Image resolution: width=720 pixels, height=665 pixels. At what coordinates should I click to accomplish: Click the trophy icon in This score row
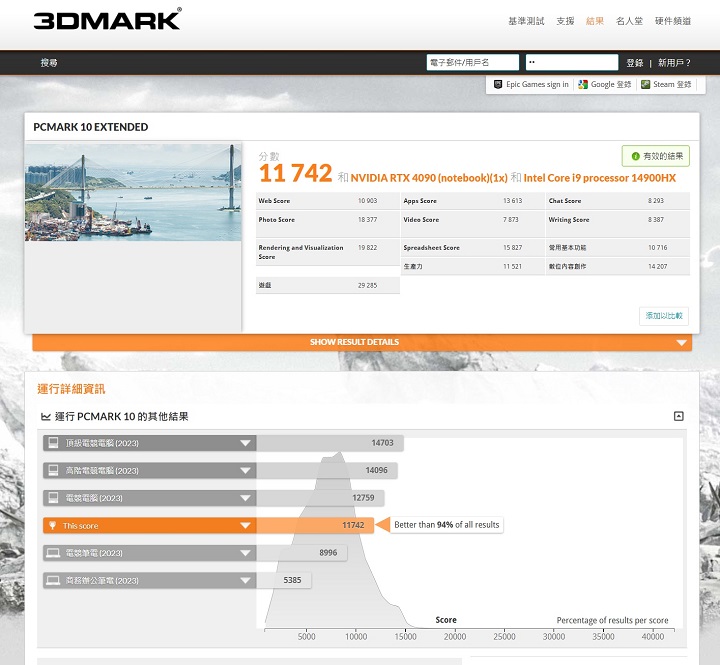click(52, 525)
